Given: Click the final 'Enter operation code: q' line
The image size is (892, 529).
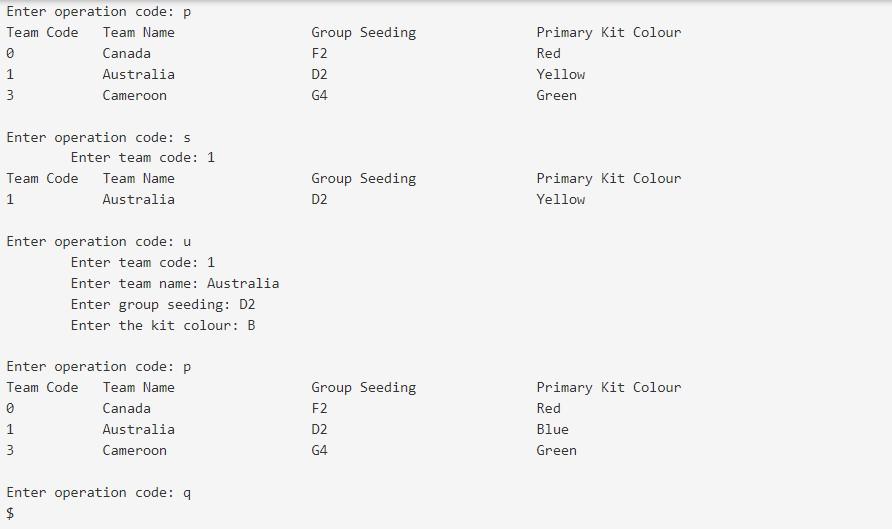Looking at the screenshot, I should (98, 493).
